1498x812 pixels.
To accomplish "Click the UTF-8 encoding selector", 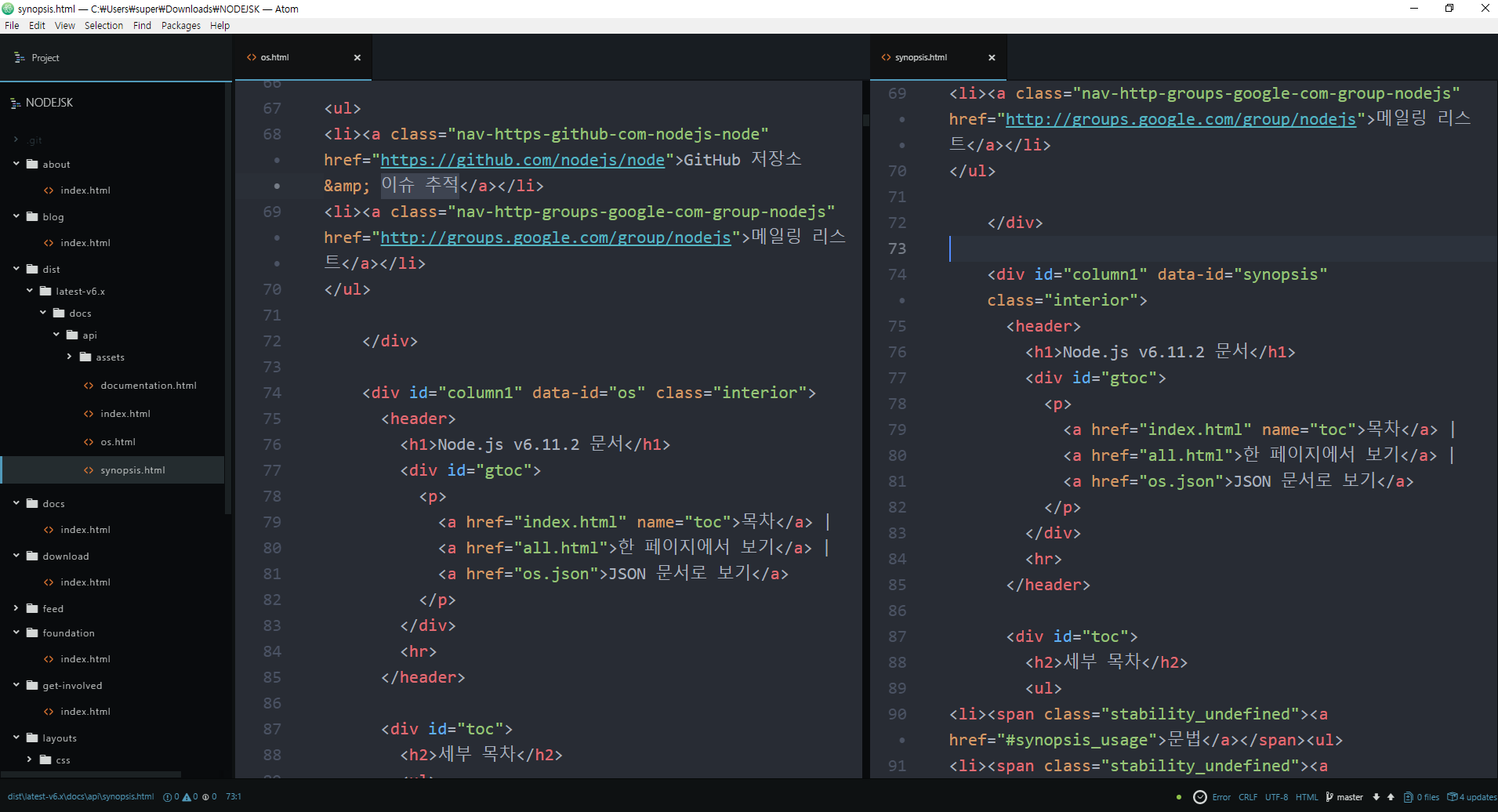I will 1276,797.
